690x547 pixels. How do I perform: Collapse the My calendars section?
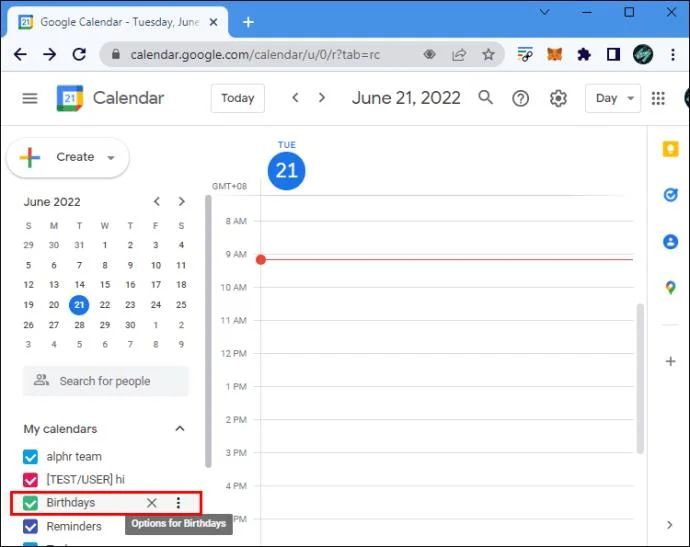click(180, 429)
